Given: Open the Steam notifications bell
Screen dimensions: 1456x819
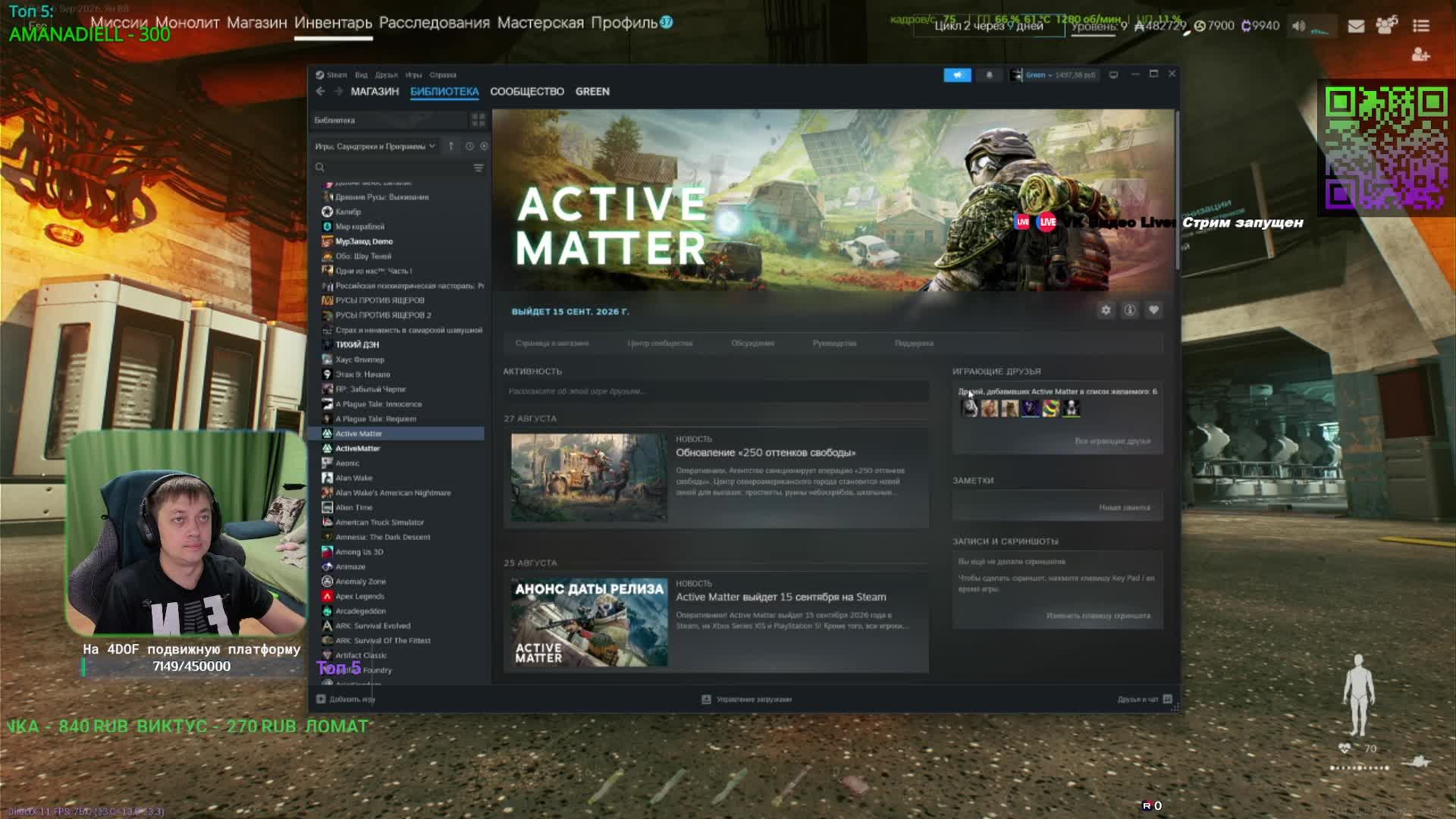Looking at the screenshot, I should [989, 75].
